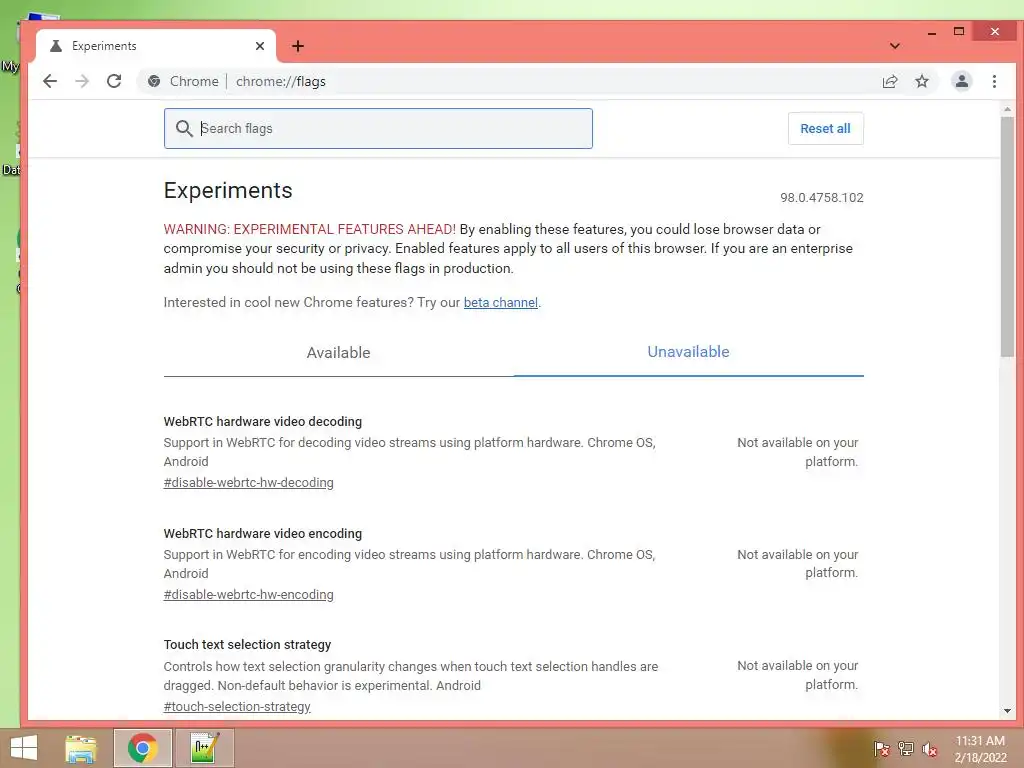Click the Action Center flag tray icon
This screenshot has height=768, width=1024.
(880, 748)
